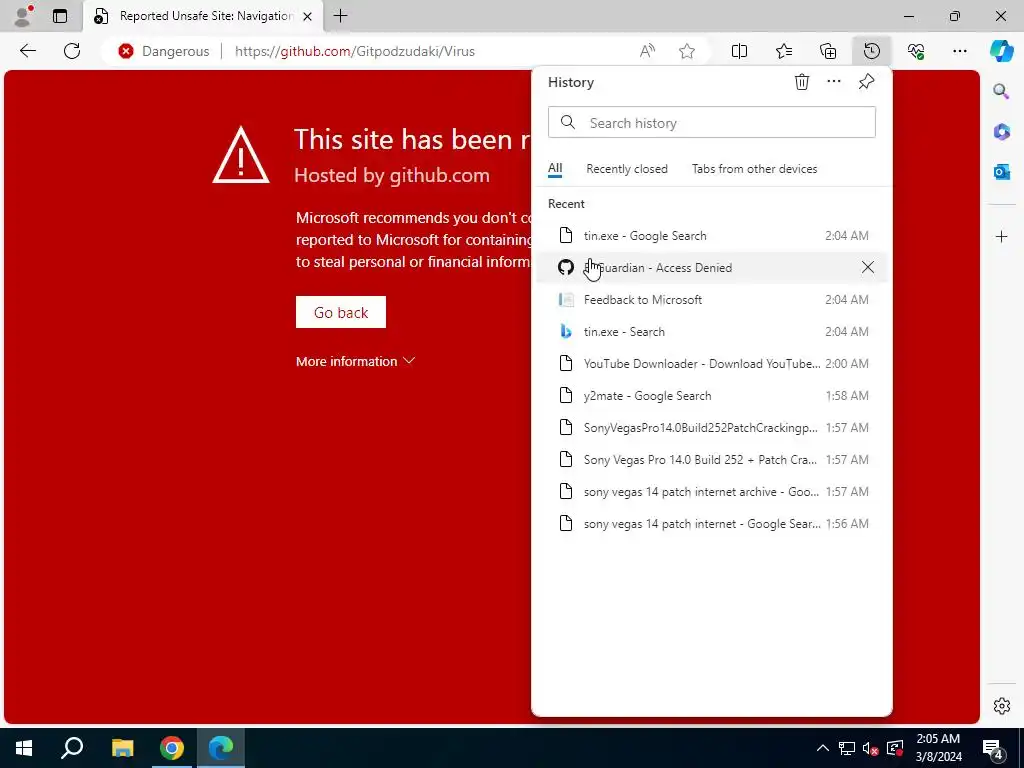
Task: Open tin.exe - Search Bing history entry
Action: [x=711, y=332]
